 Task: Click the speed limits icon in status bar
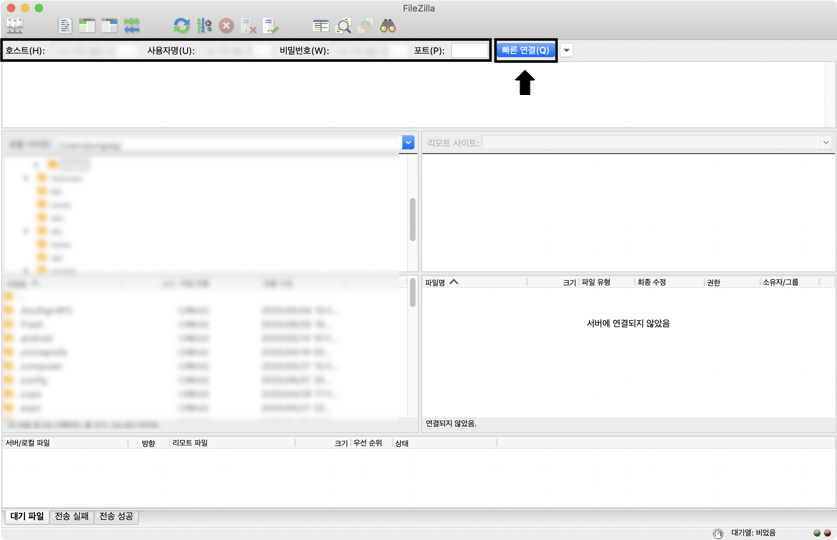(x=718, y=533)
